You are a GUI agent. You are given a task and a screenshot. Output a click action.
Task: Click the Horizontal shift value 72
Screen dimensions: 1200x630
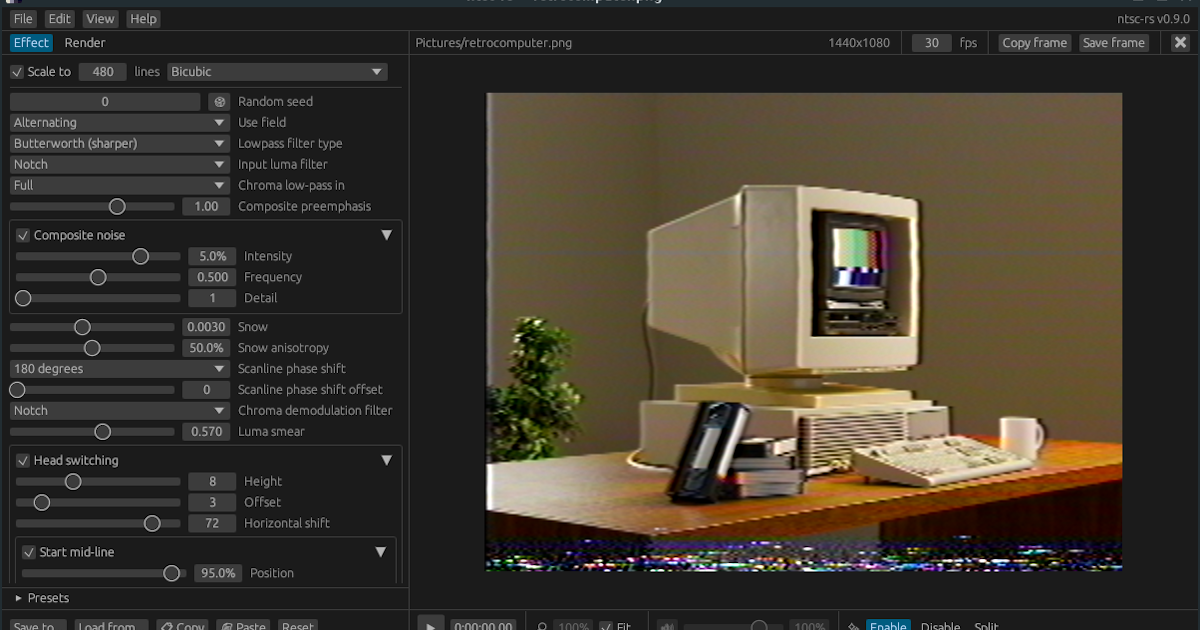(x=212, y=523)
